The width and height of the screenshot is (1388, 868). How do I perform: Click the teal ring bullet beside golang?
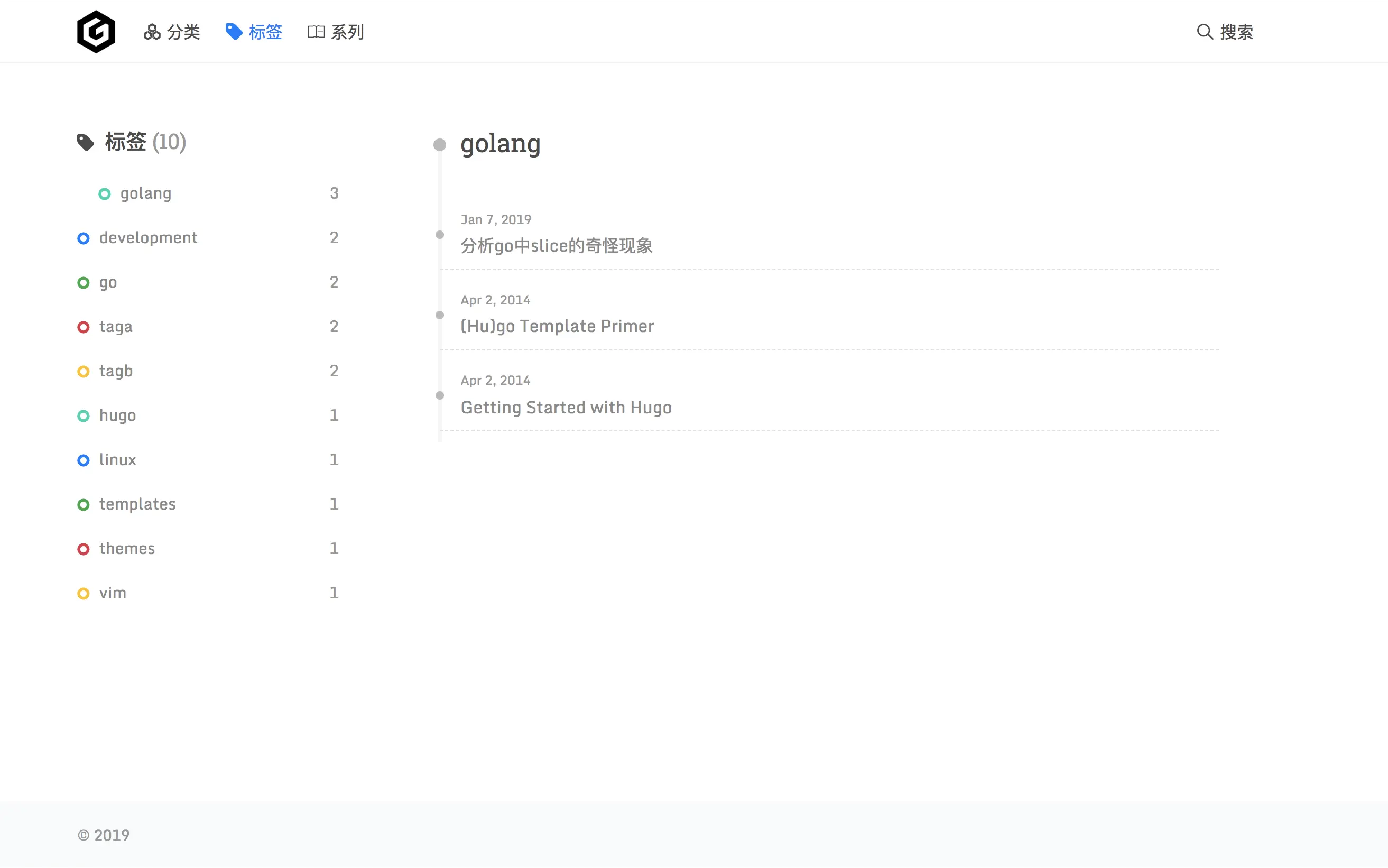[x=105, y=194]
